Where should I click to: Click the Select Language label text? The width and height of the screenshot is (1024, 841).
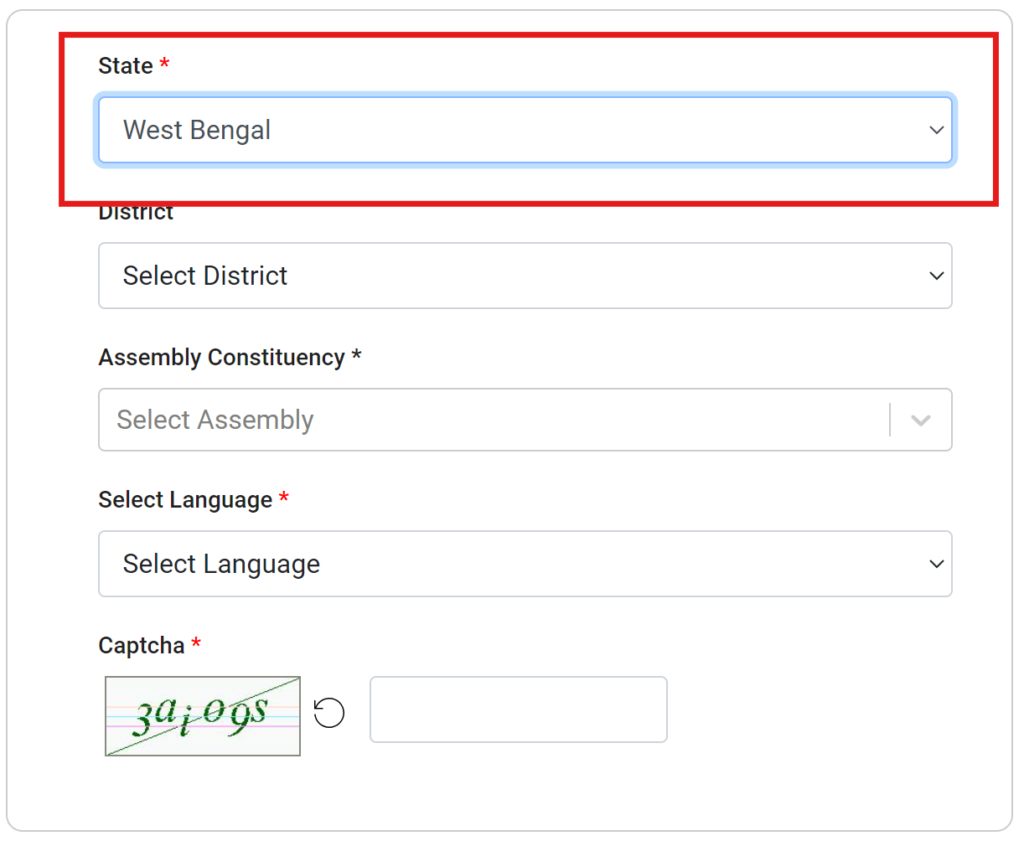185,500
